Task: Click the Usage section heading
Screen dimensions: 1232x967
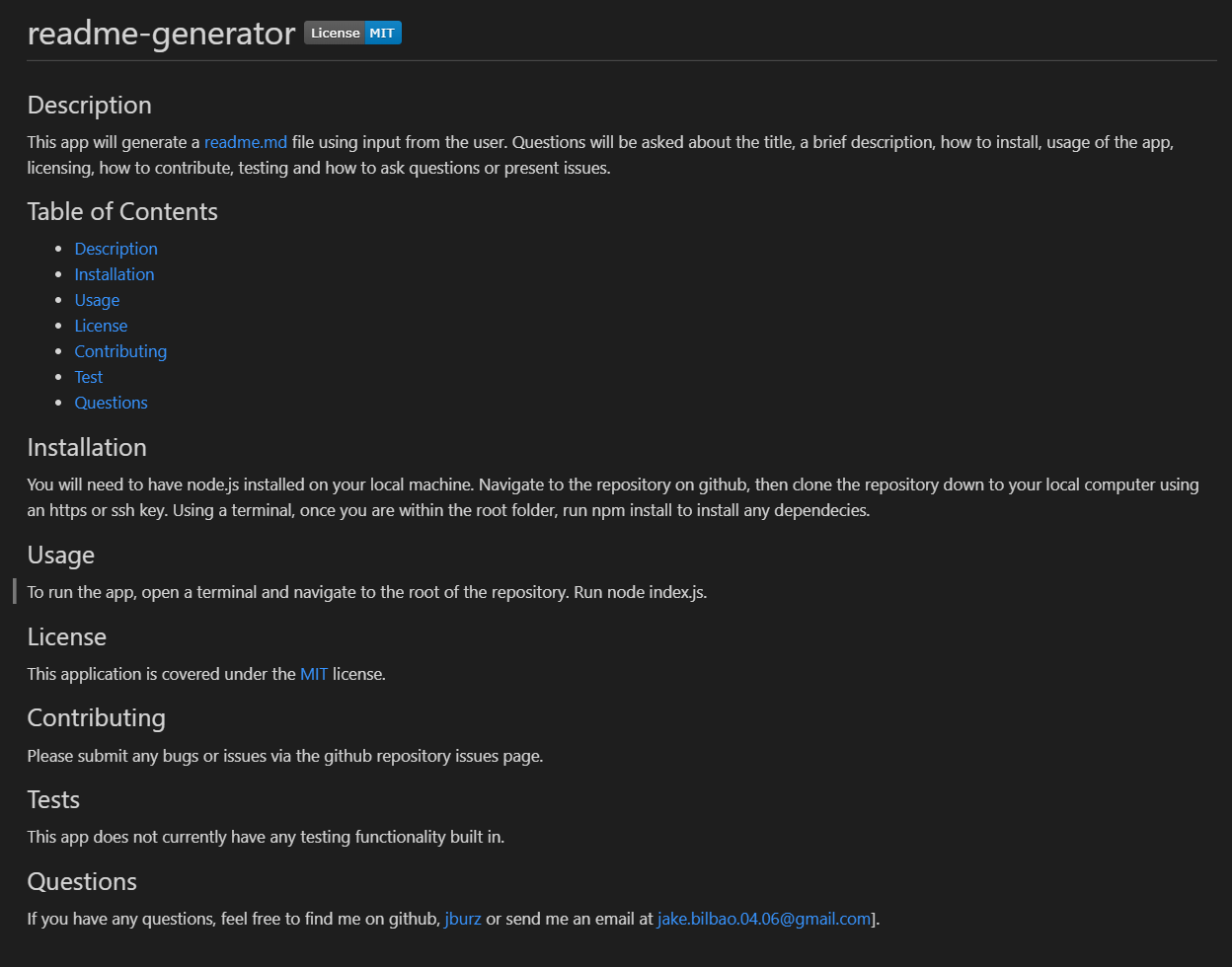Action: coord(60,556)
